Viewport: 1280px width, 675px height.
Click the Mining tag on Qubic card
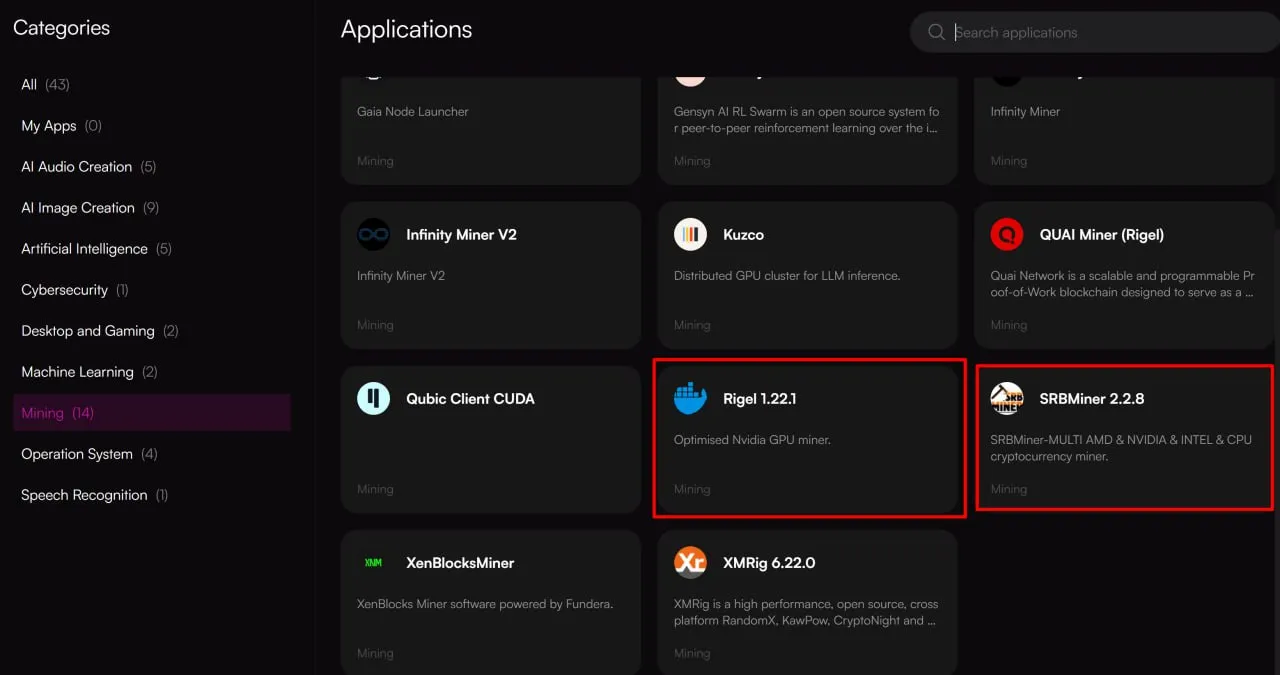pos(375,489)
